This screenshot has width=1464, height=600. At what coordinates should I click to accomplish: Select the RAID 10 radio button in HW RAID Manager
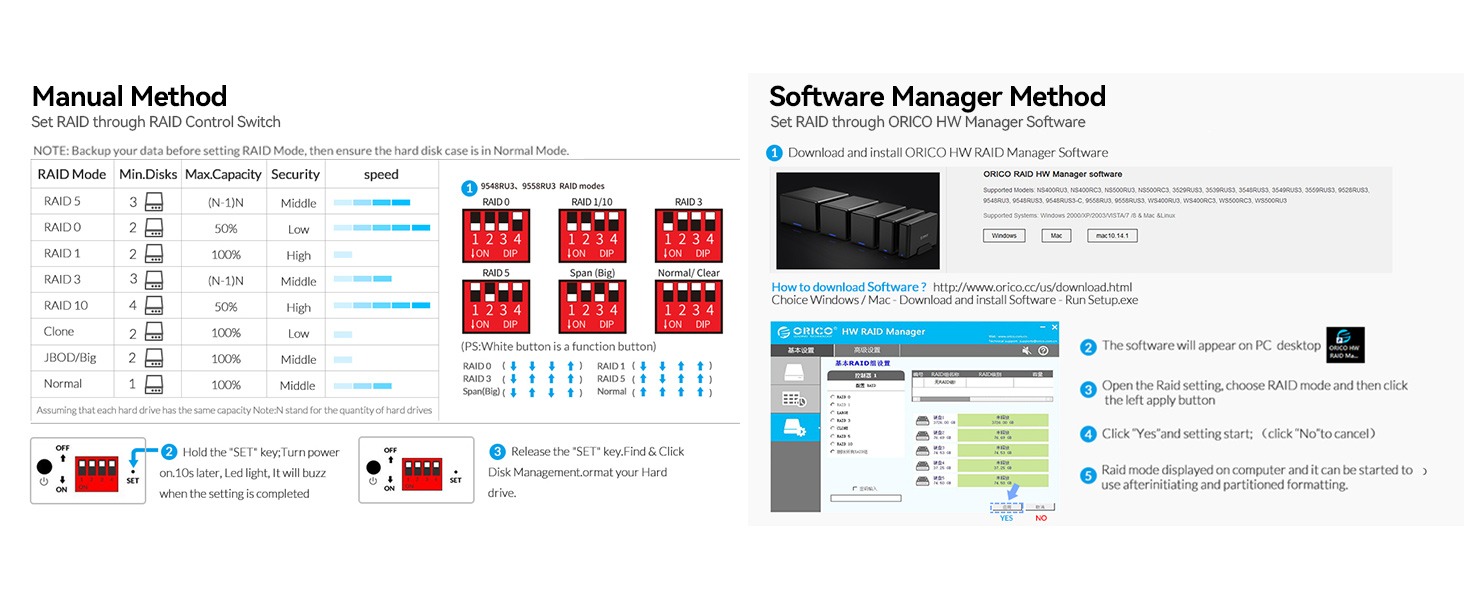coord(832,444)
